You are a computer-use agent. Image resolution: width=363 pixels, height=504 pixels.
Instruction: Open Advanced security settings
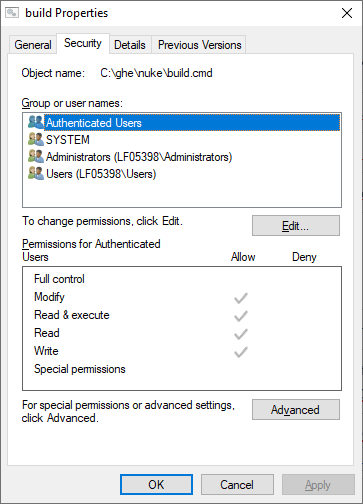[296, 409]
